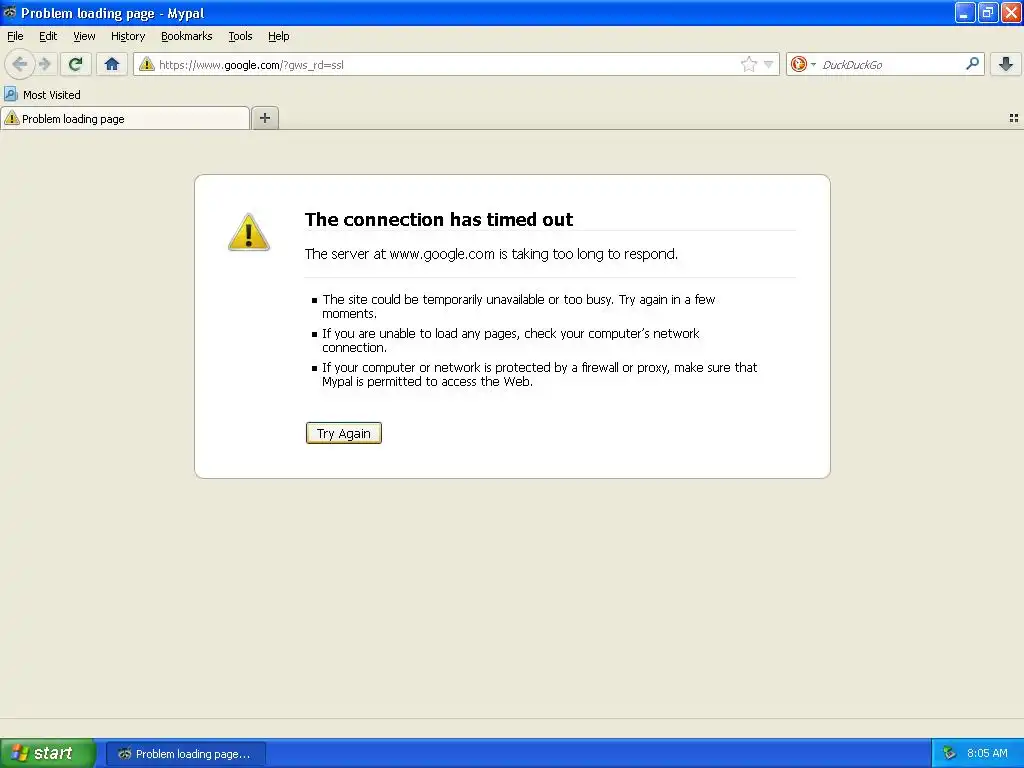Image resolution: width=1024 pixels, height=768 pixels.
Task: Bookmark this page with the star icon
Action: (x=748, y=64)
